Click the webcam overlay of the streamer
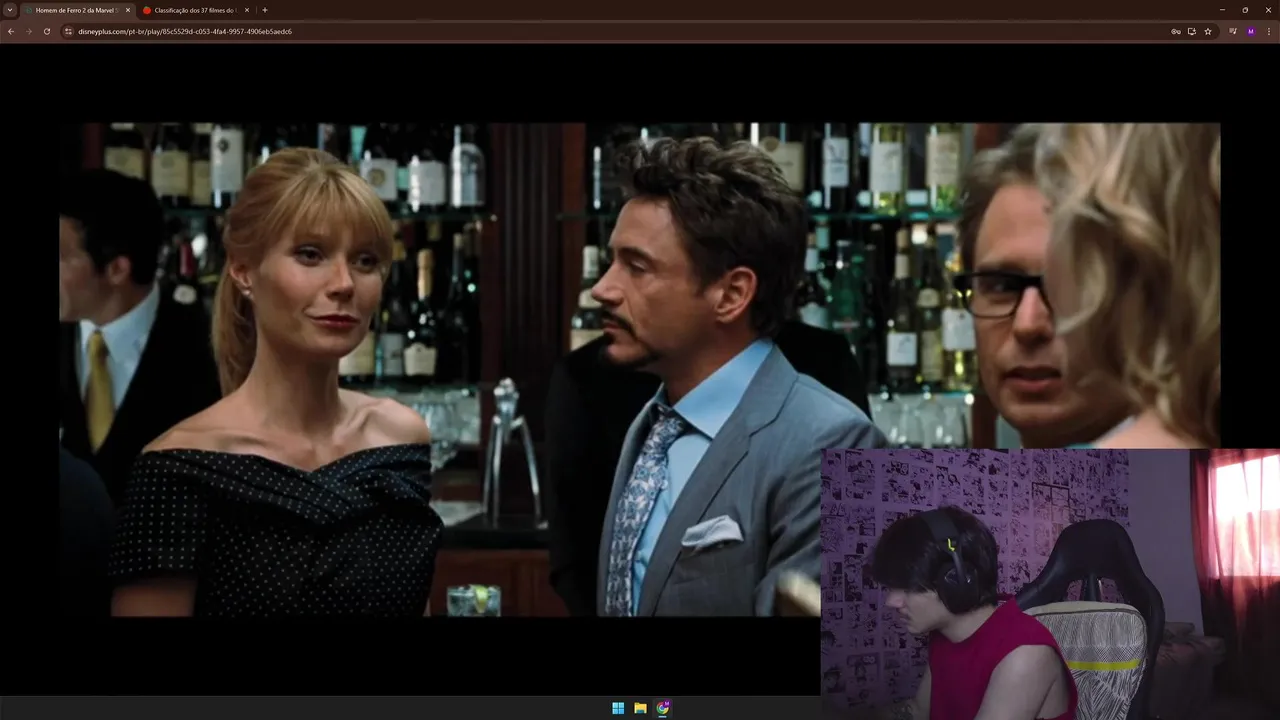The image size is (1280, 720). point(1050,584)
